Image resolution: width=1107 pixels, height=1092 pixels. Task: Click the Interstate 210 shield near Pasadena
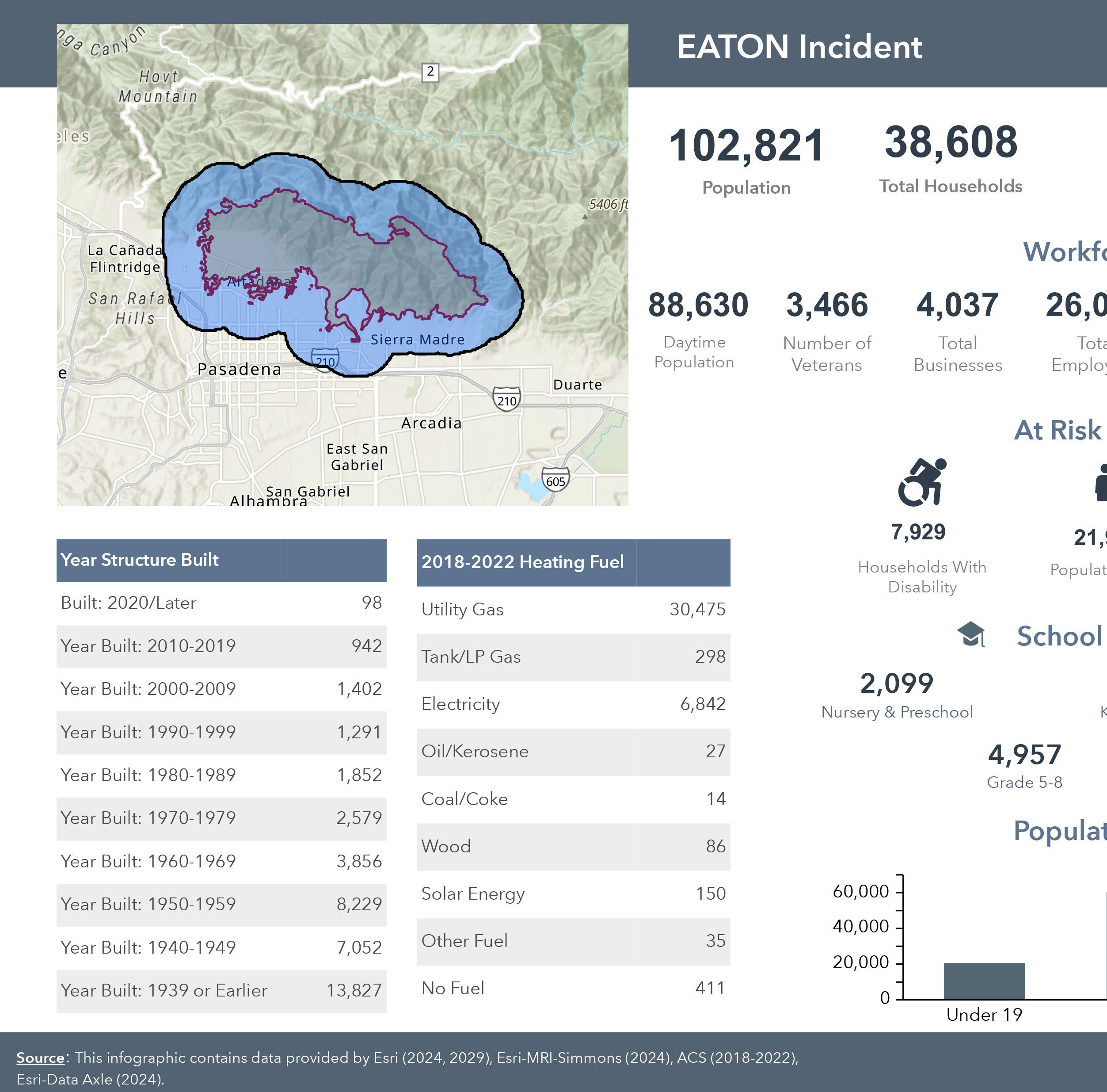pyautogui.click(x=325, y=361)
